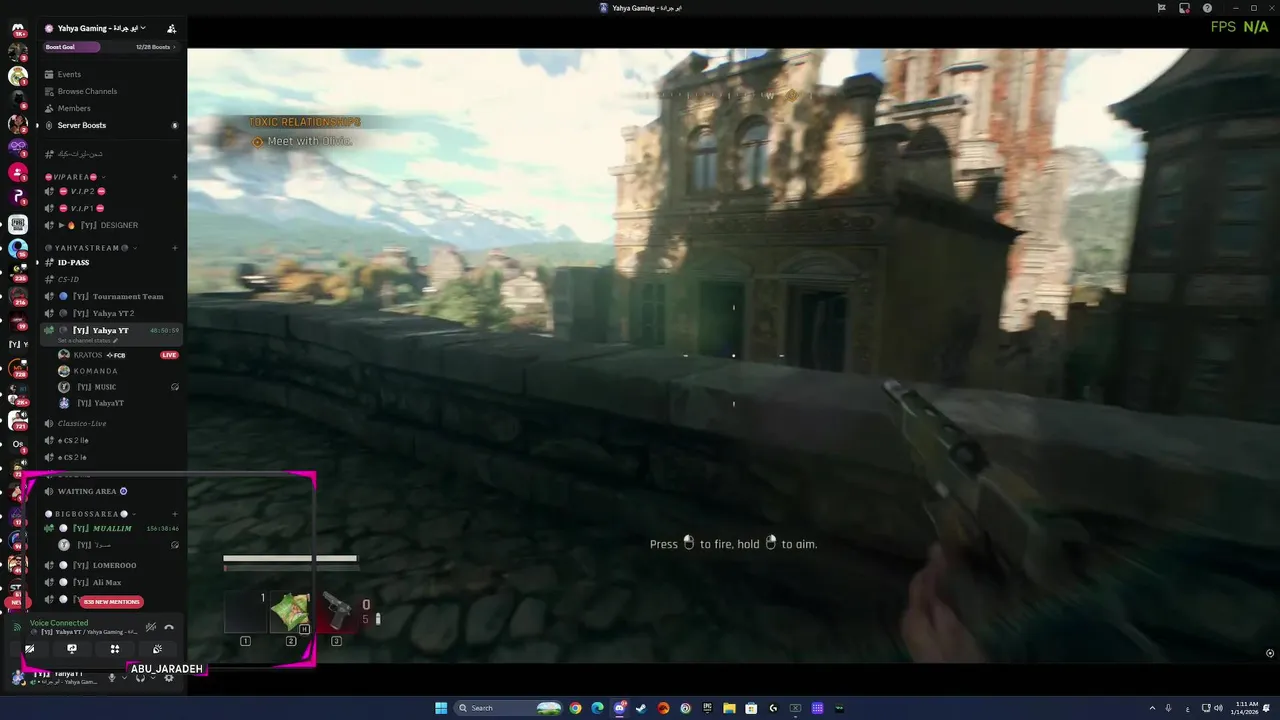Join the MUALLIM voice channel

click(112, 528)
